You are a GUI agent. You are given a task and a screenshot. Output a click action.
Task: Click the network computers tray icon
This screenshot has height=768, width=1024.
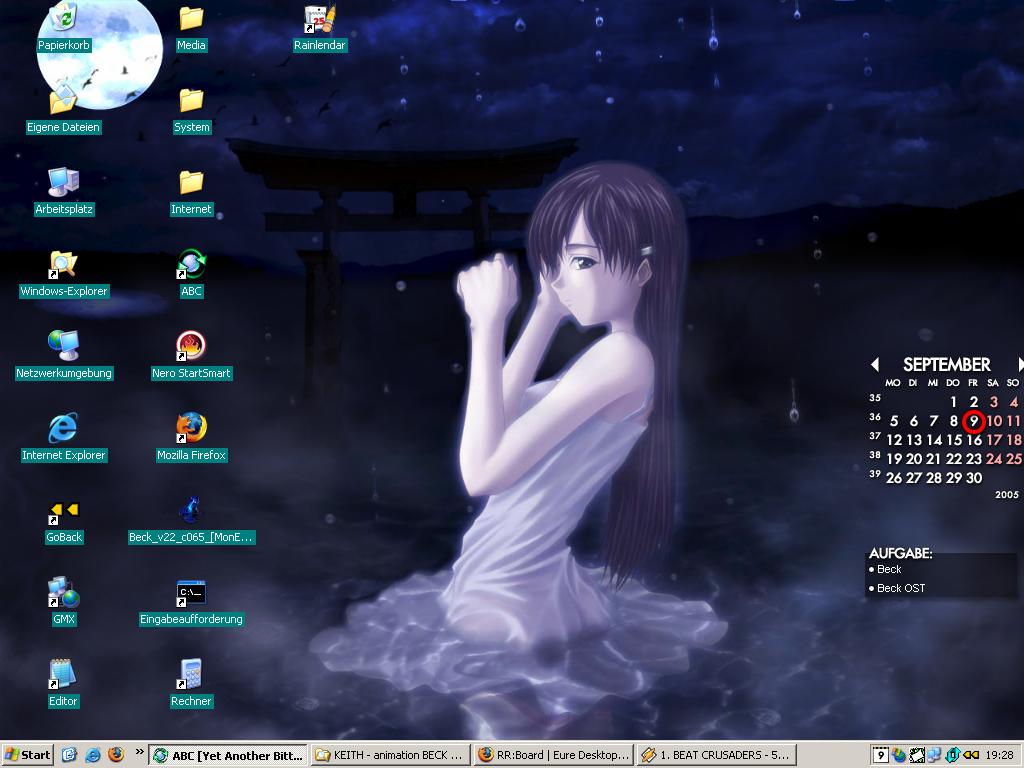point(935,755)
